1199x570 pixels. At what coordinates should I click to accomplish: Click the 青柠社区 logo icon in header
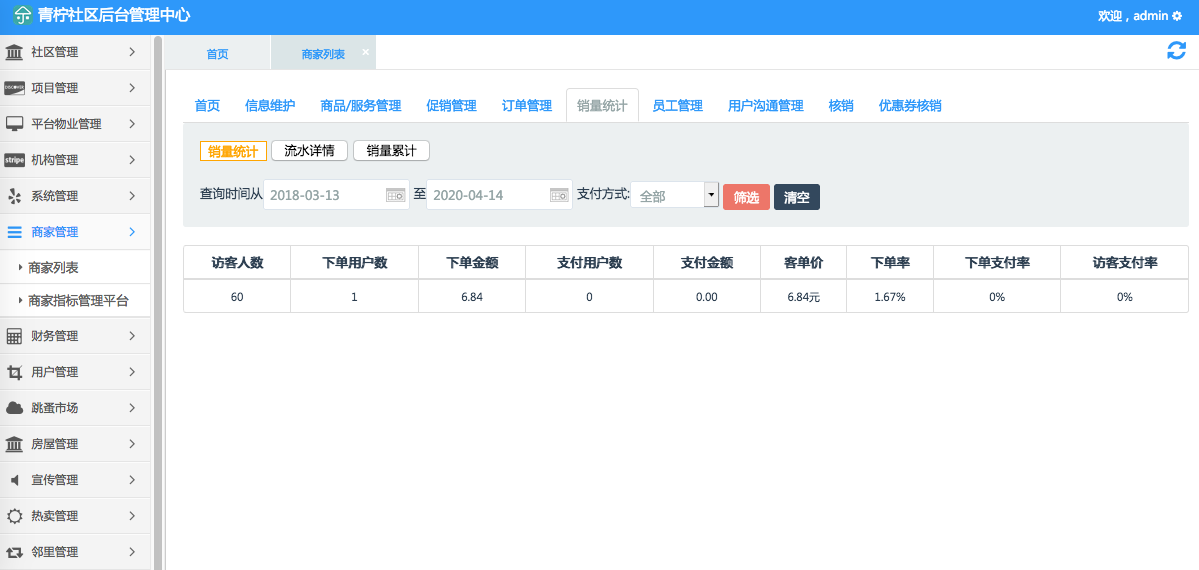(x=23, y=15)
